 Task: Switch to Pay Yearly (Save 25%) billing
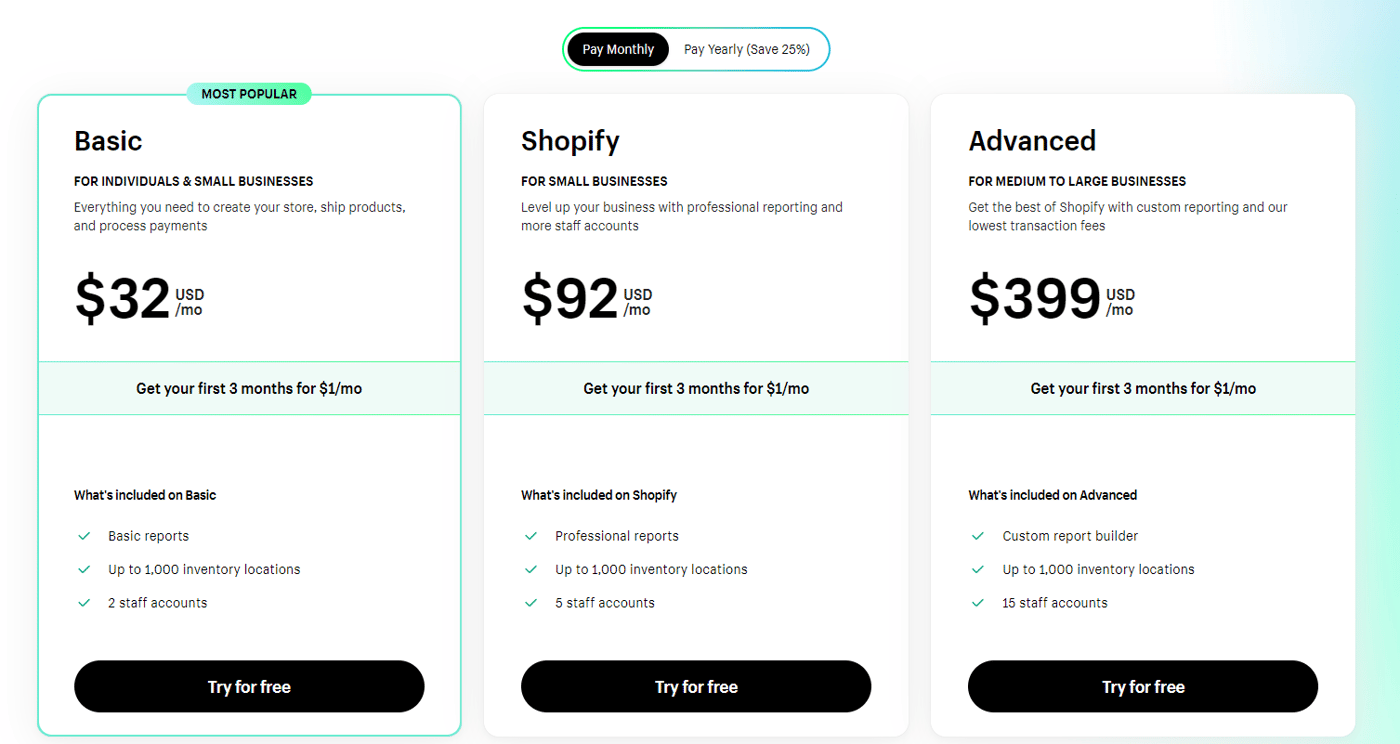tap(746, 48)
